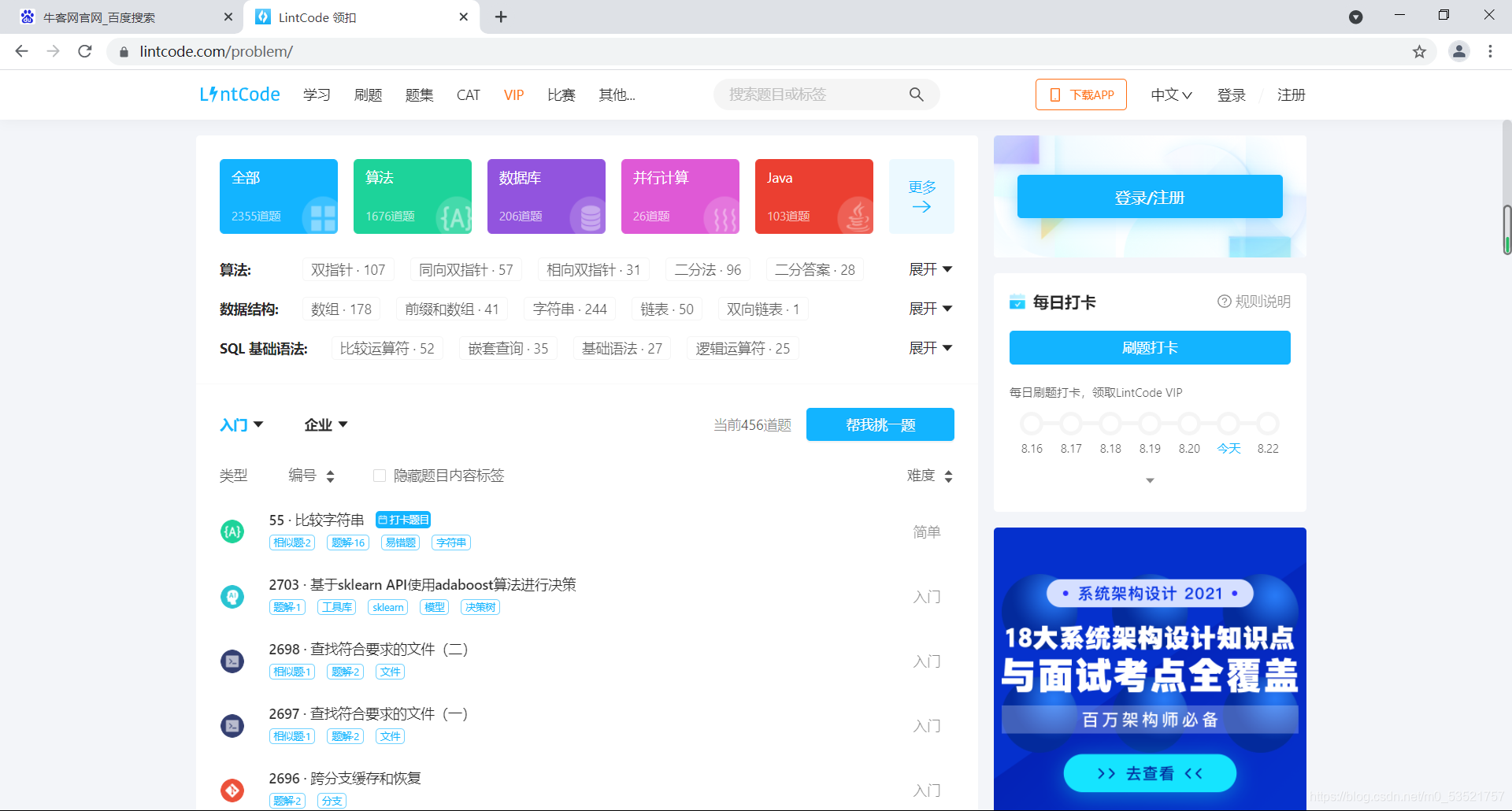
Task: Go back to the previous page
Action: (22, 51)
